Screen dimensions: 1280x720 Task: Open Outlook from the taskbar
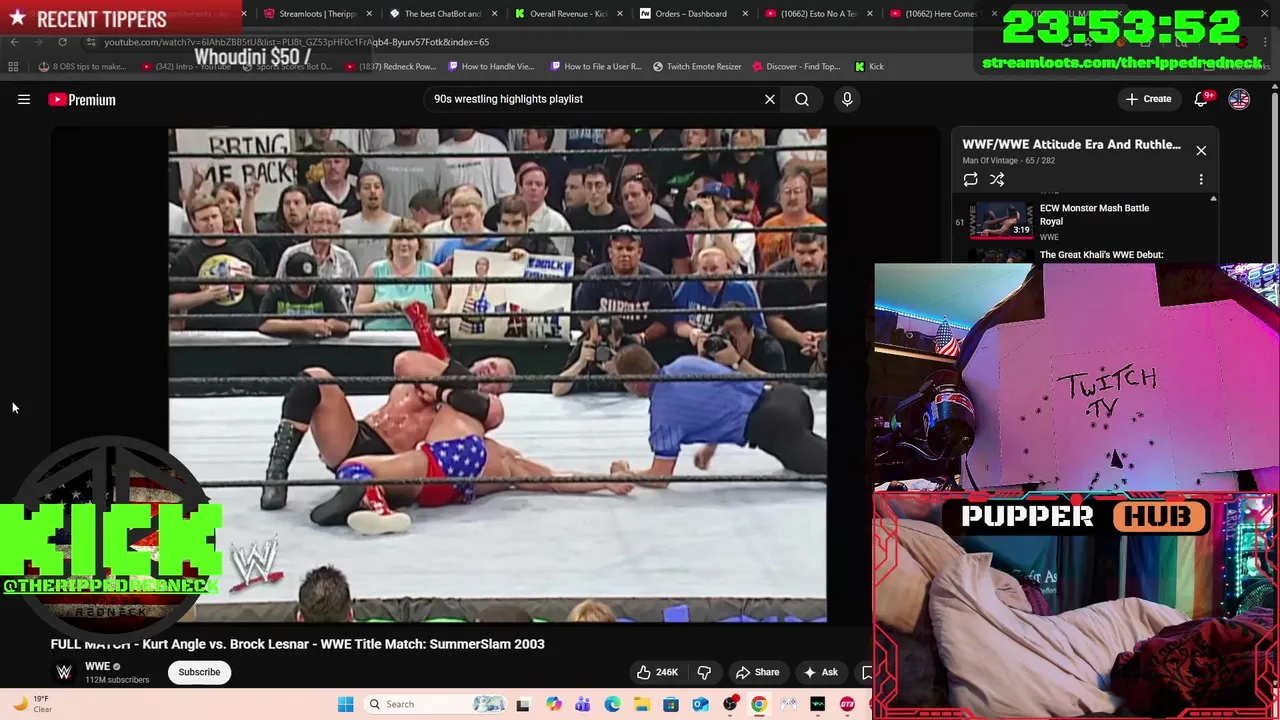point(700,704)
